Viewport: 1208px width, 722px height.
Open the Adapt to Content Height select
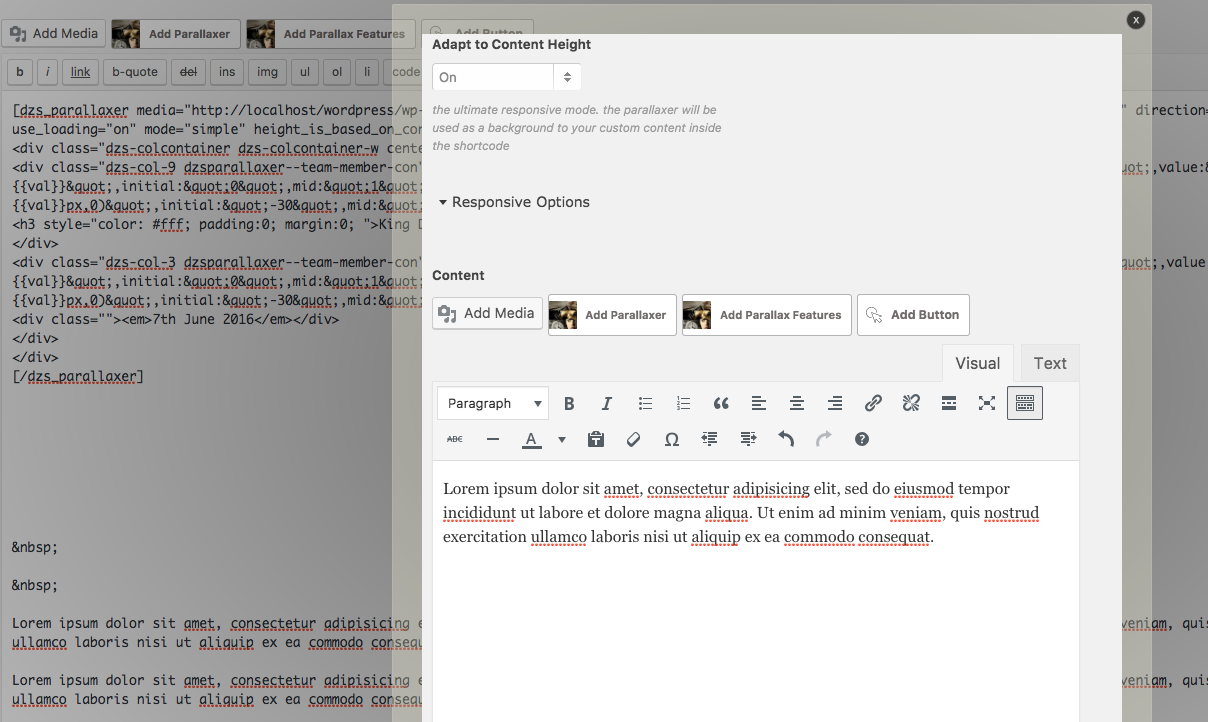coord(506,77)
